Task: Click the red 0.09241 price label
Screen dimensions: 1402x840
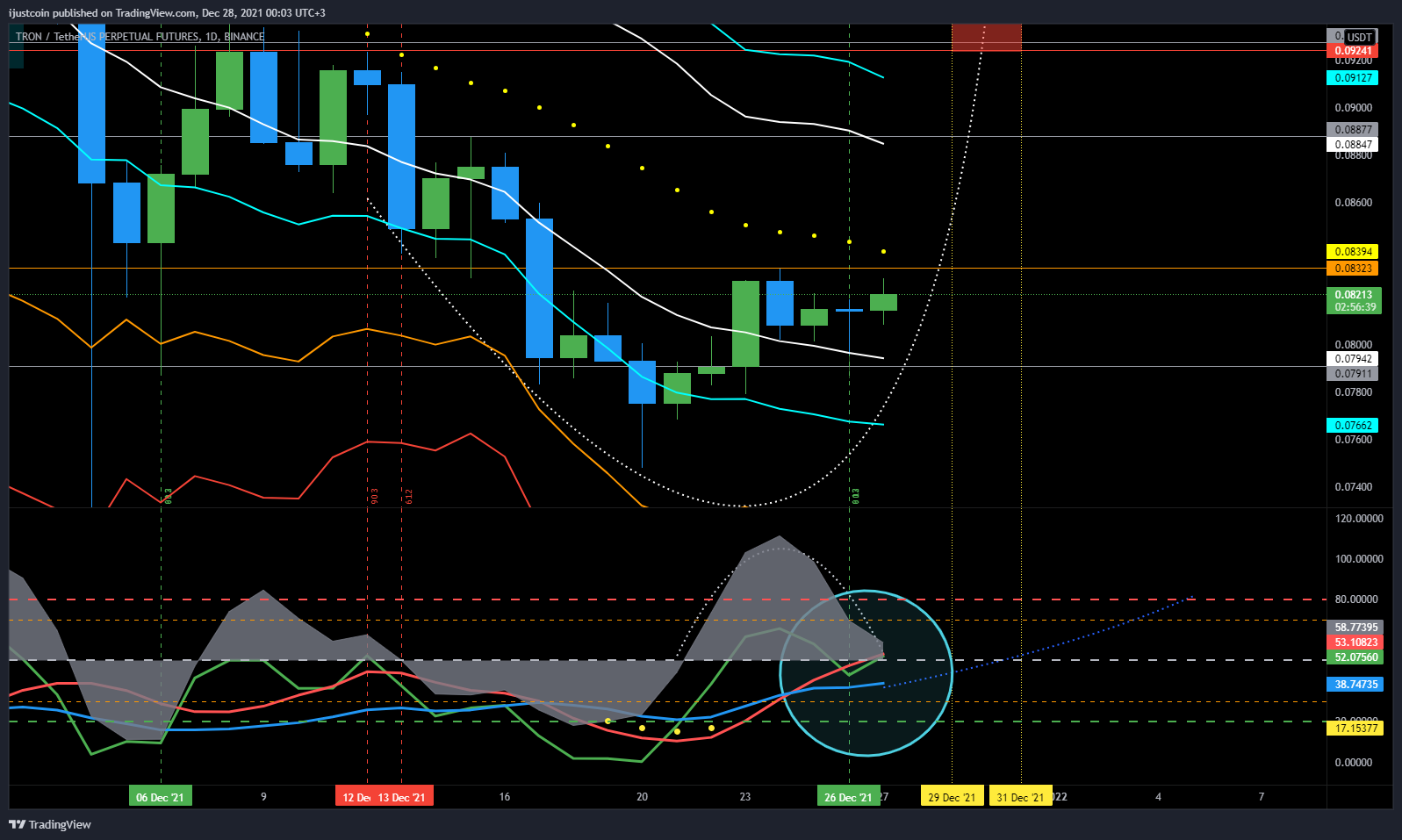Action: click(1353, 51)
